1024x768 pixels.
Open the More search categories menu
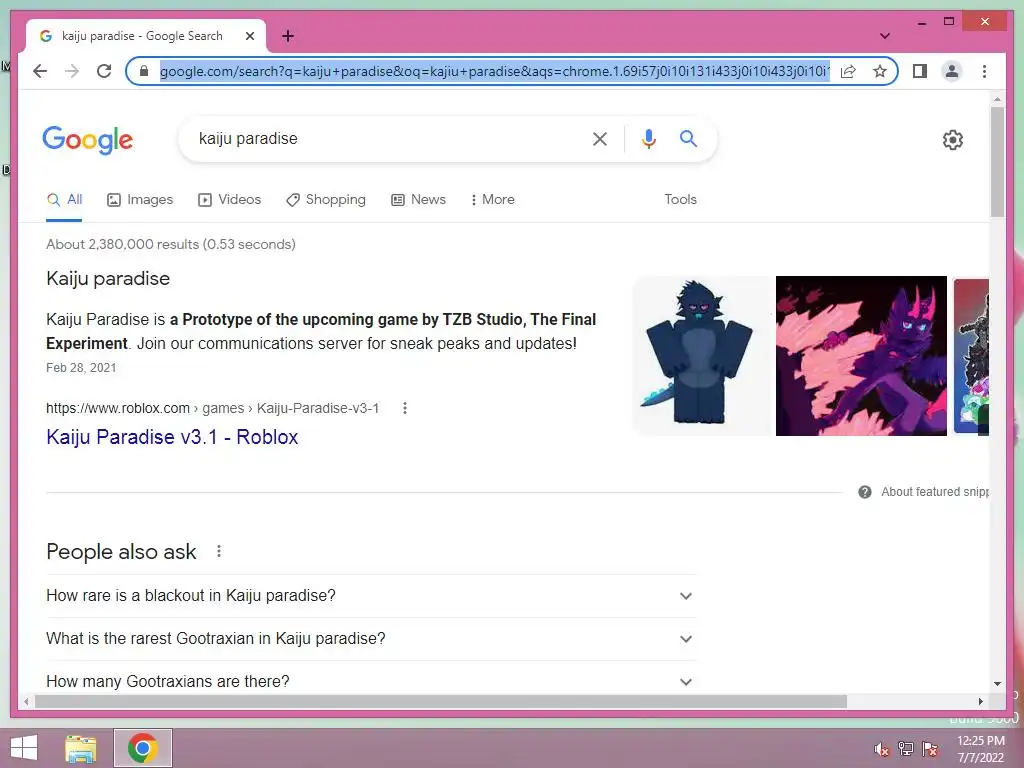[x=492, y=200]
